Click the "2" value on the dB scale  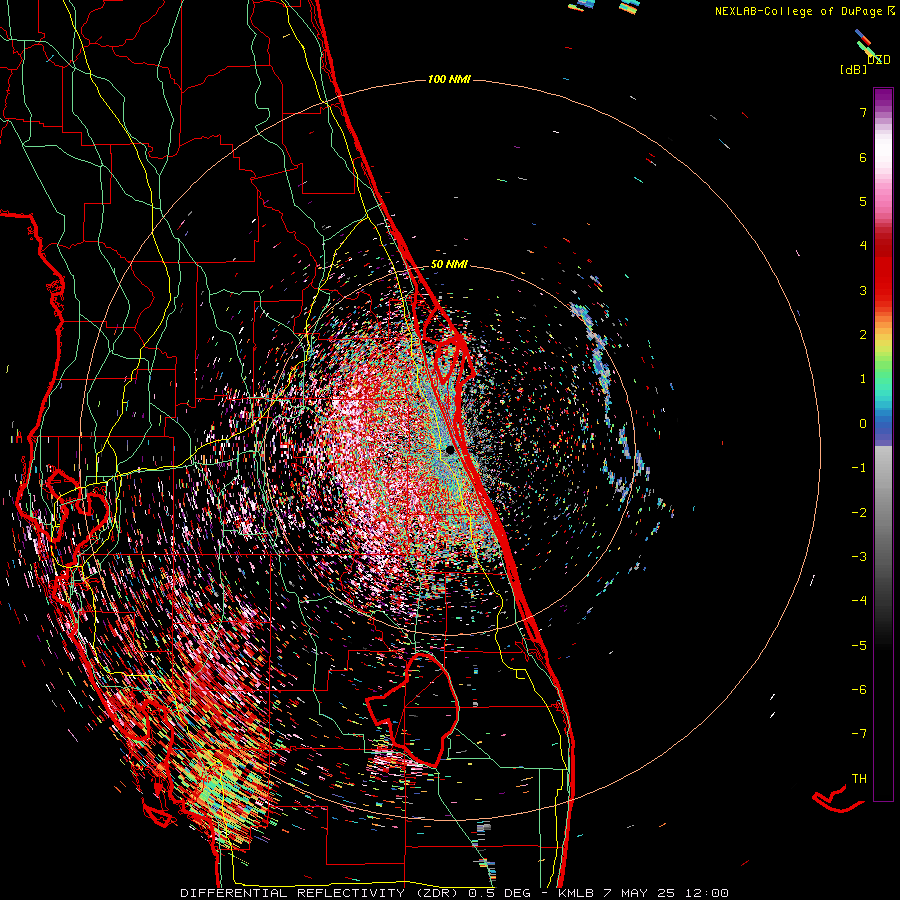pyautogui.click(x=863, y=335)
